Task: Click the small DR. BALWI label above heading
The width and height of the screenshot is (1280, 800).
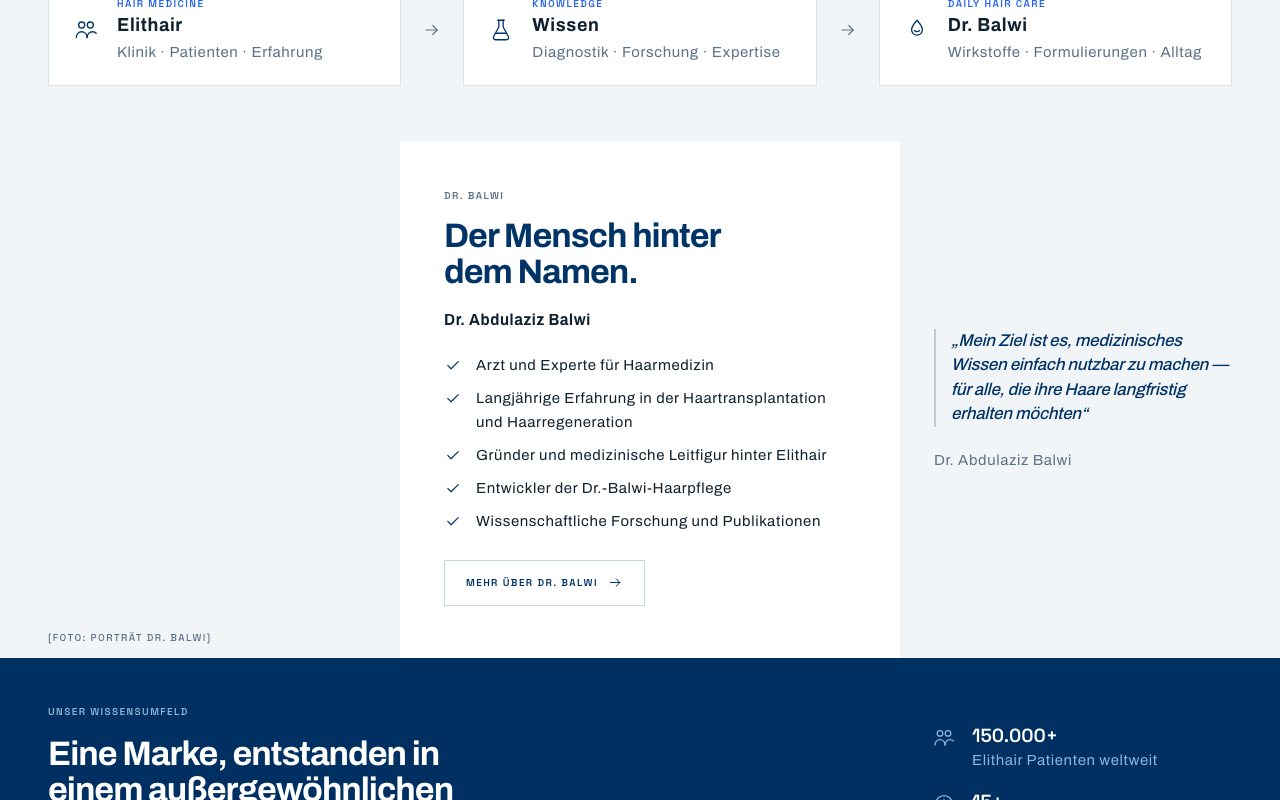Action: click(x=474, y=196)
